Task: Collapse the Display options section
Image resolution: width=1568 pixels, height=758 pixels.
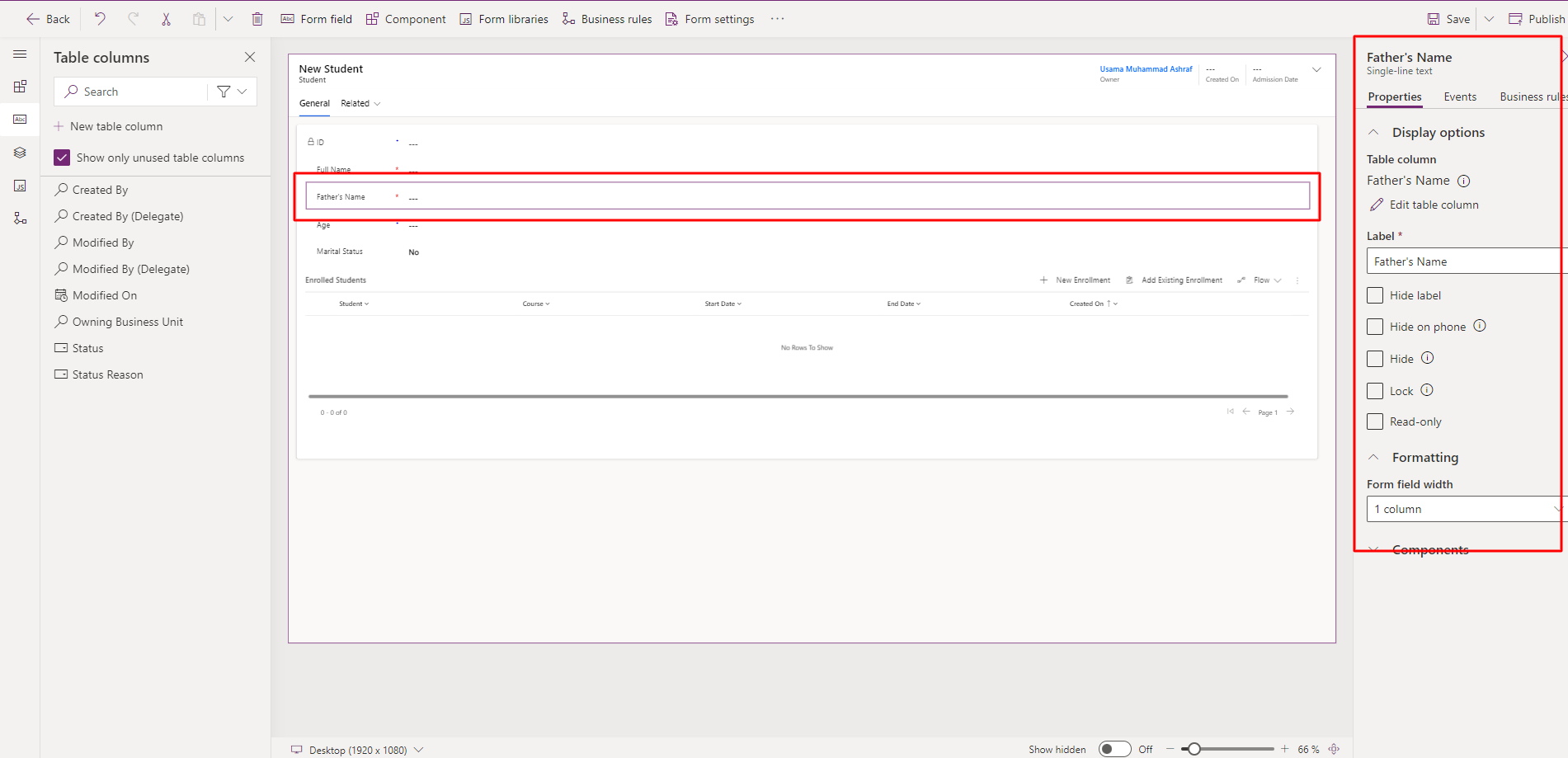Action: [x=1374, y=133]
